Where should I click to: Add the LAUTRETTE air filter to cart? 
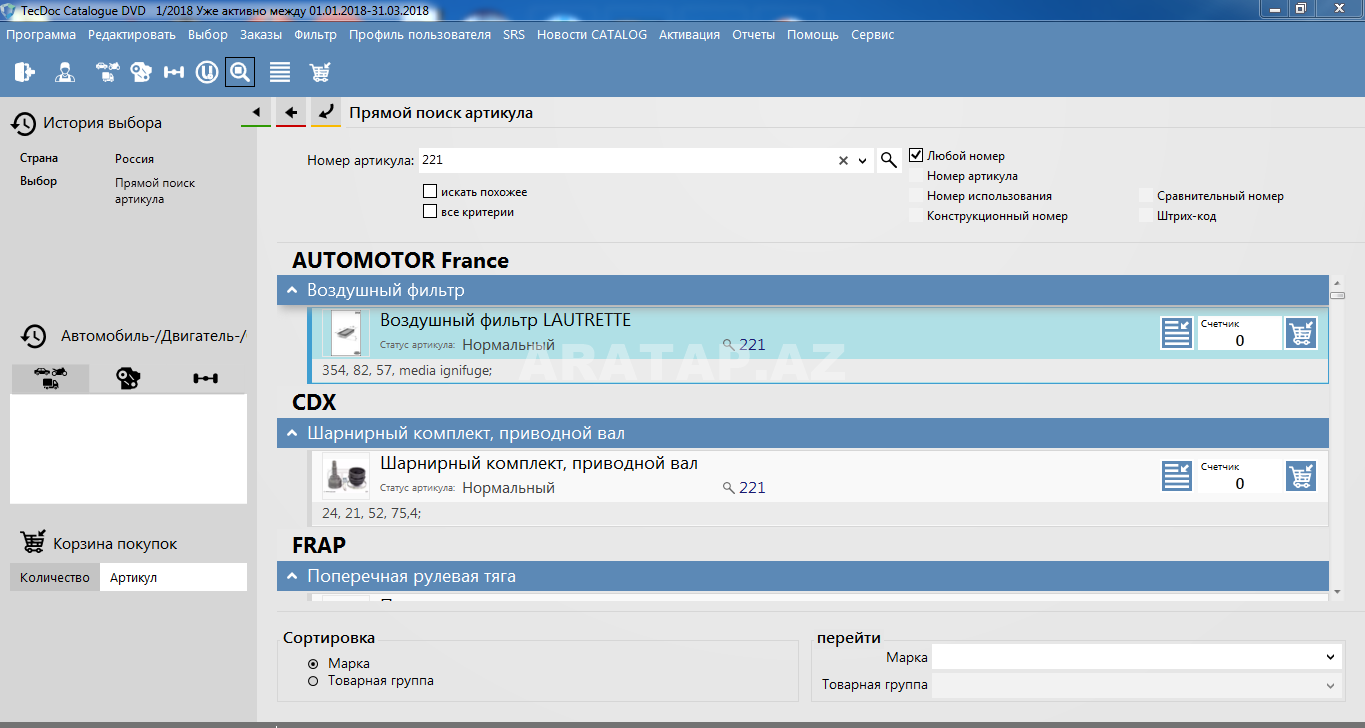(1301, 333)
